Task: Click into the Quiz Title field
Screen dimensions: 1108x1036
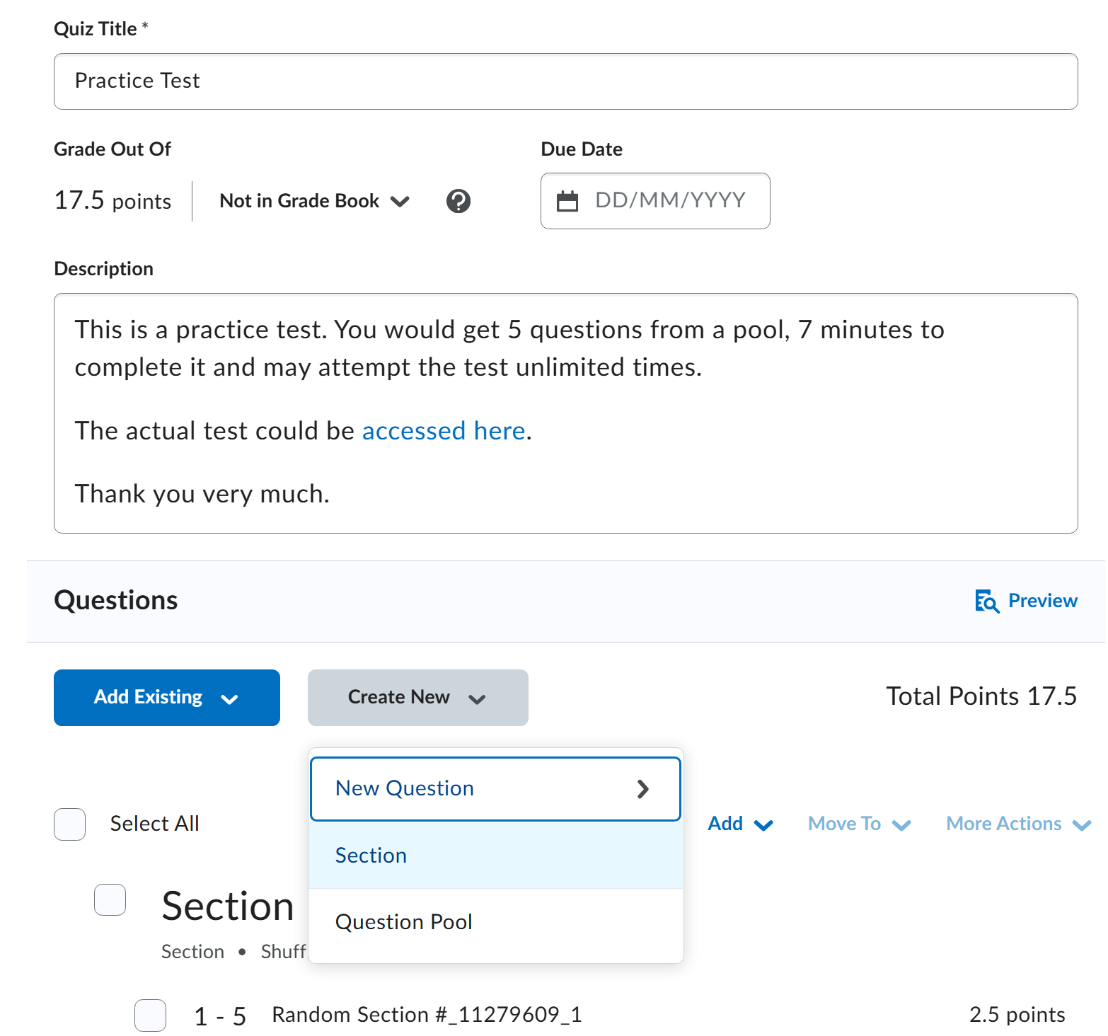Action: click(x=566, y=81)
